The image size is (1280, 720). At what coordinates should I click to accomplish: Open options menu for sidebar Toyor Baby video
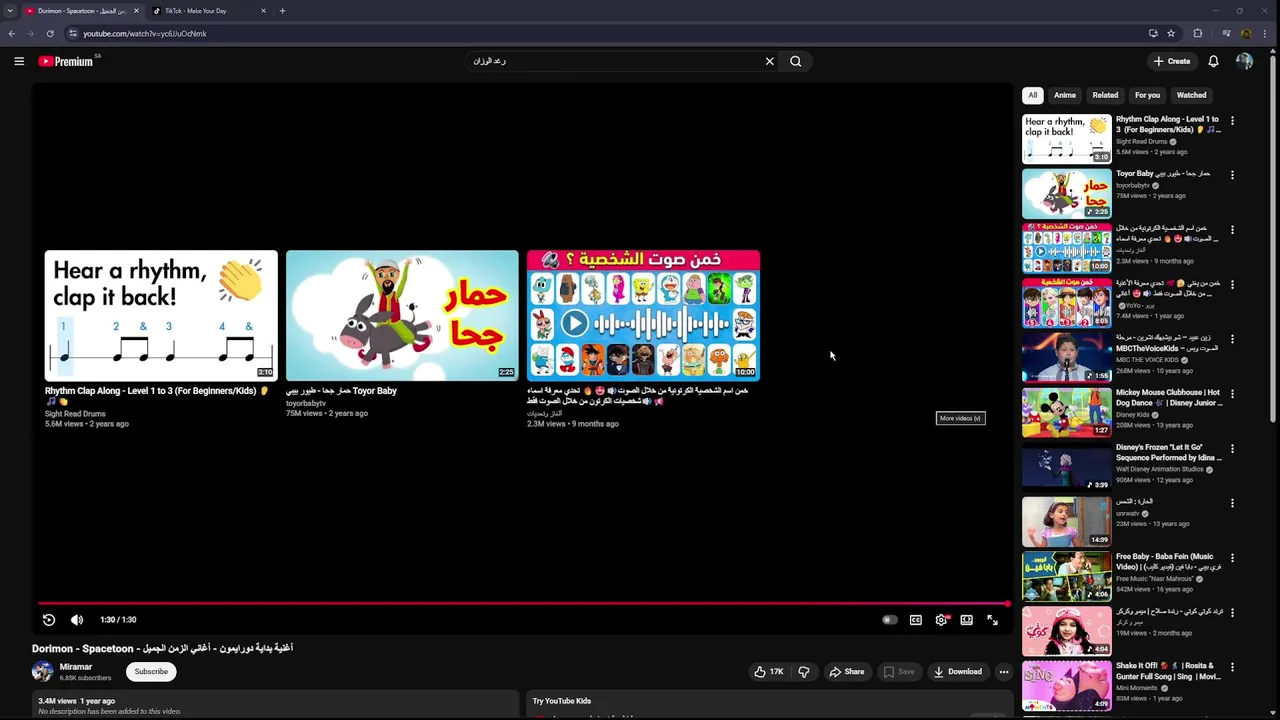pos(1232,175)
